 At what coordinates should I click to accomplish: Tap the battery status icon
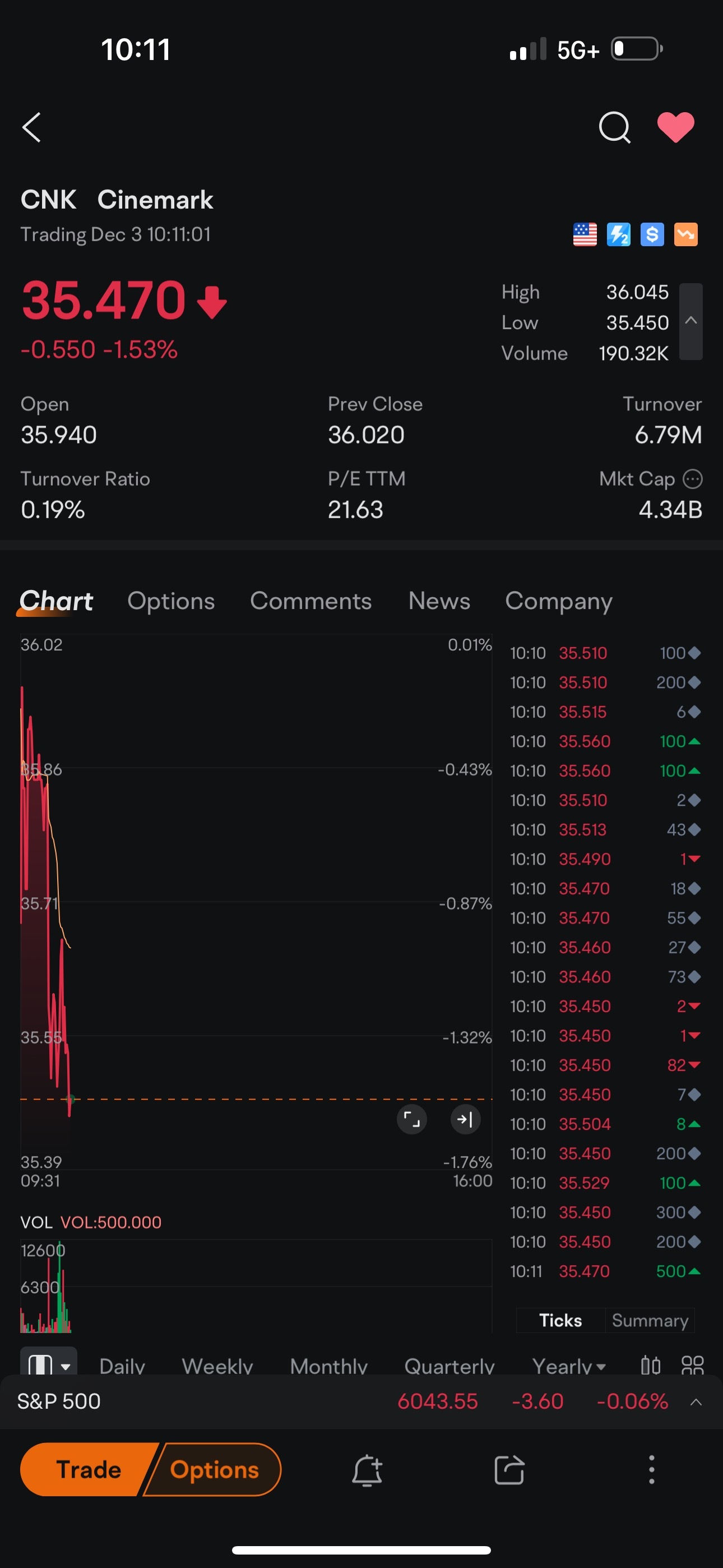[x=637, y=49]
